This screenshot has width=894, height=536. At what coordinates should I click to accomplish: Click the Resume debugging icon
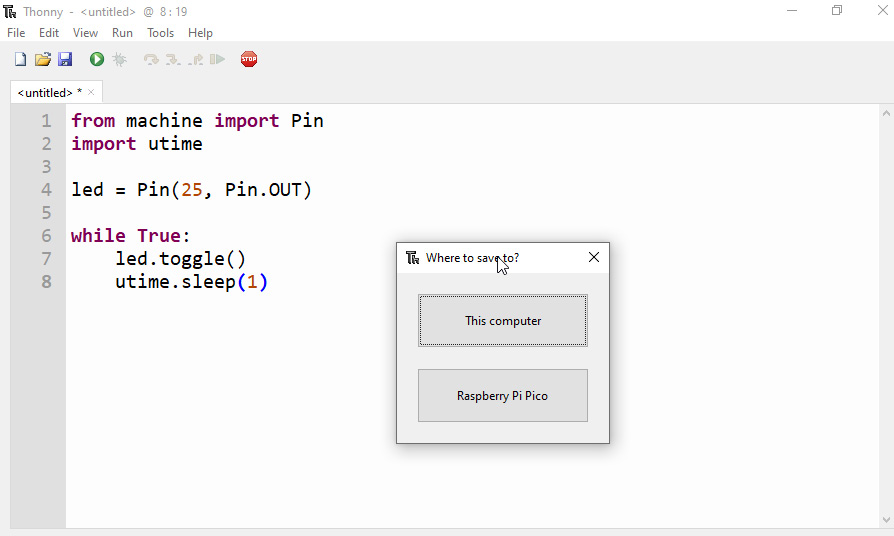coord(217,59)
